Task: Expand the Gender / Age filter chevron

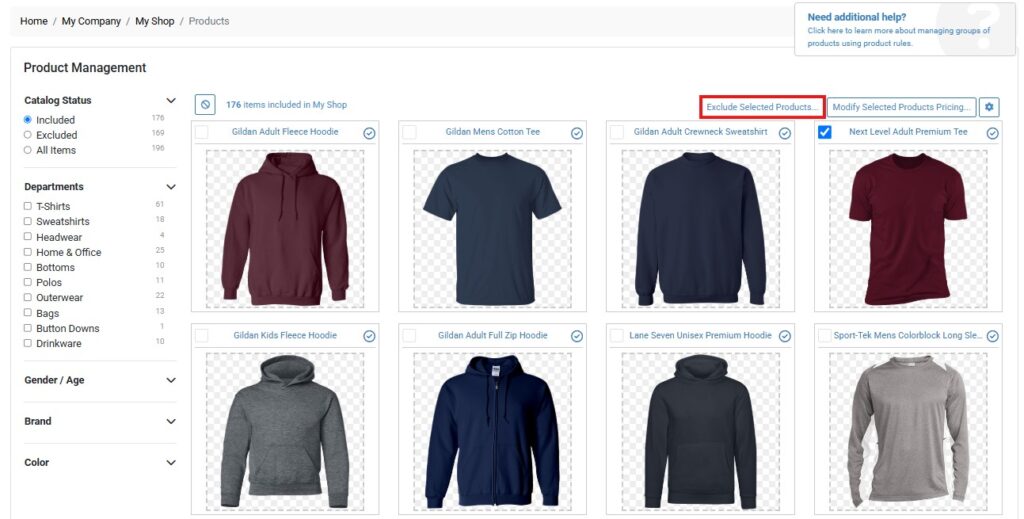Action: click(x=170, y=380)
